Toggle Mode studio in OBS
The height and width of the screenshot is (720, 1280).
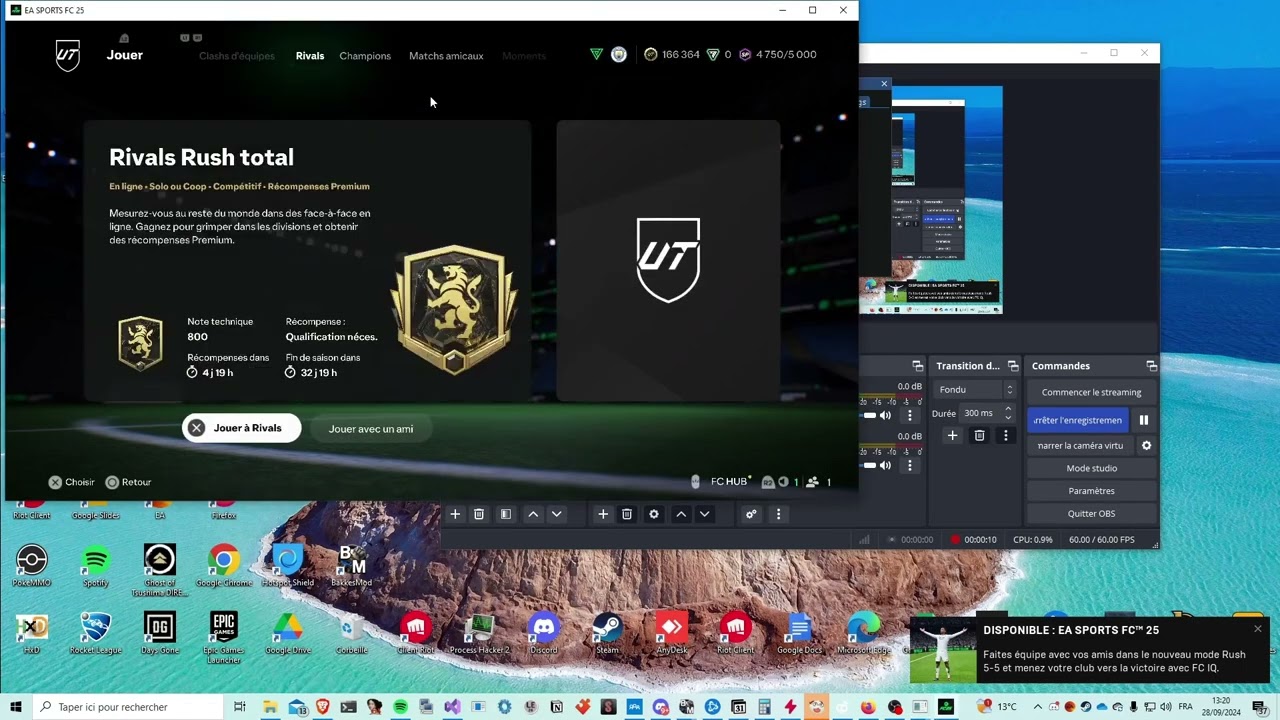(x=1091, y=468)
